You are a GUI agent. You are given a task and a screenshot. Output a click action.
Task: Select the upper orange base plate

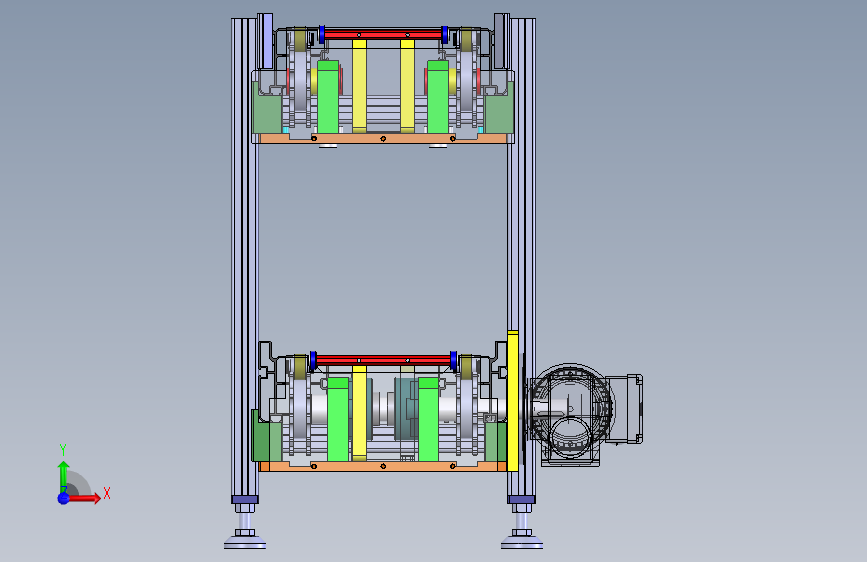[383, 138]
